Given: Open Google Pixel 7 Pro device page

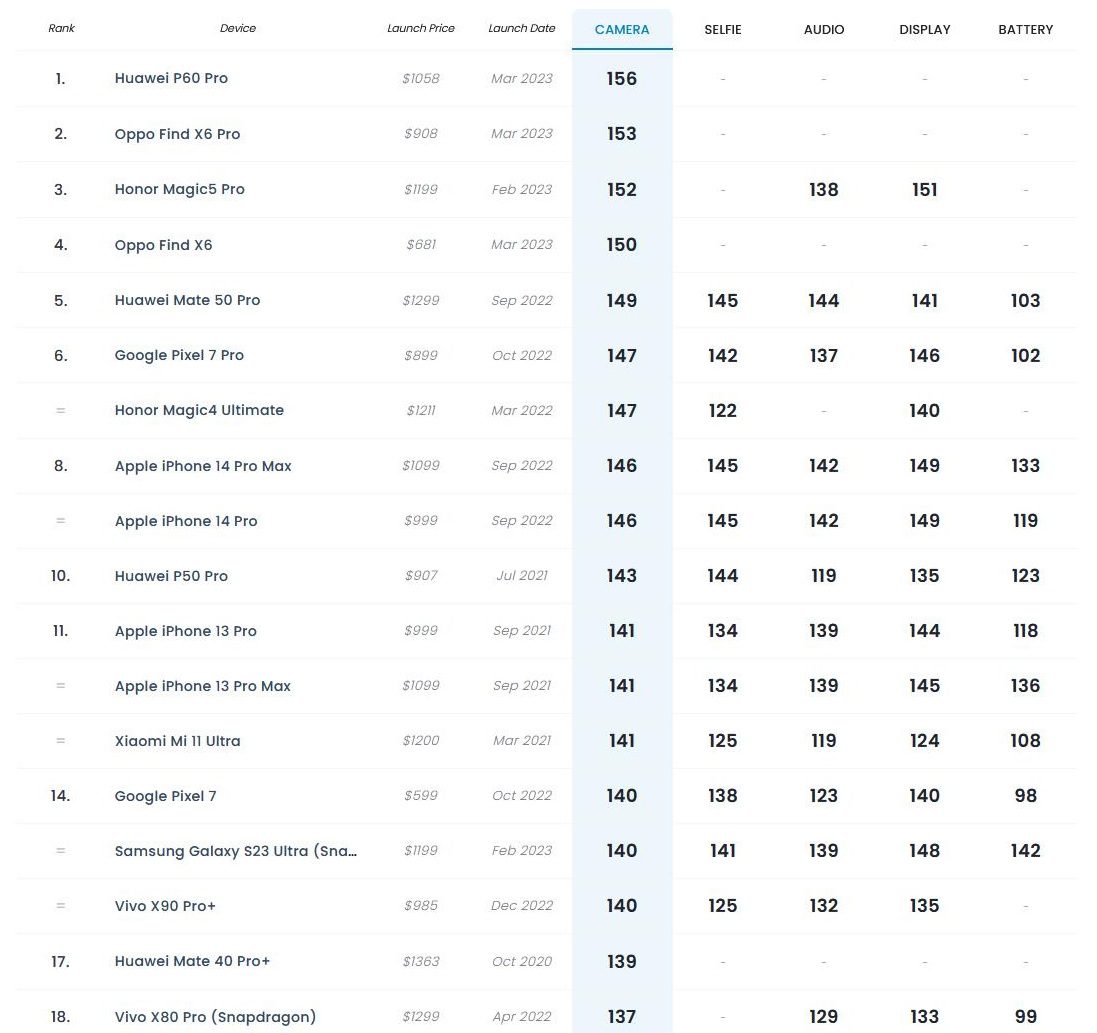Looking at the screenshot, I should [x=179, y=355].
